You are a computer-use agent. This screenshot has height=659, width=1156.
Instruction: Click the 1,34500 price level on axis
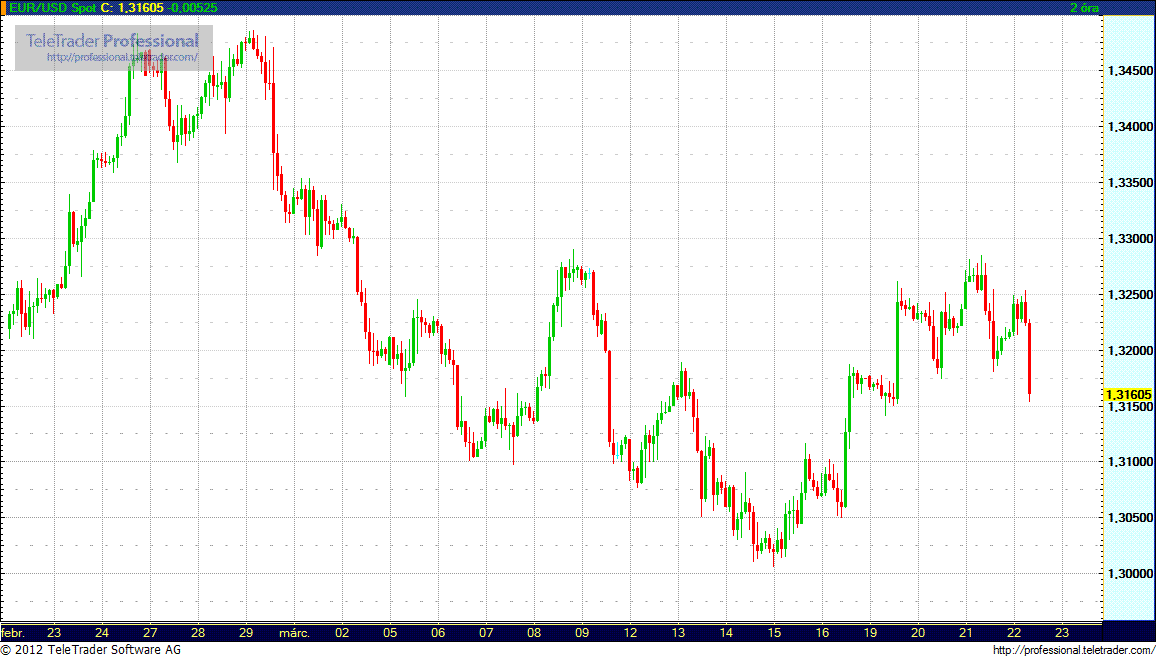[1128, 71]
